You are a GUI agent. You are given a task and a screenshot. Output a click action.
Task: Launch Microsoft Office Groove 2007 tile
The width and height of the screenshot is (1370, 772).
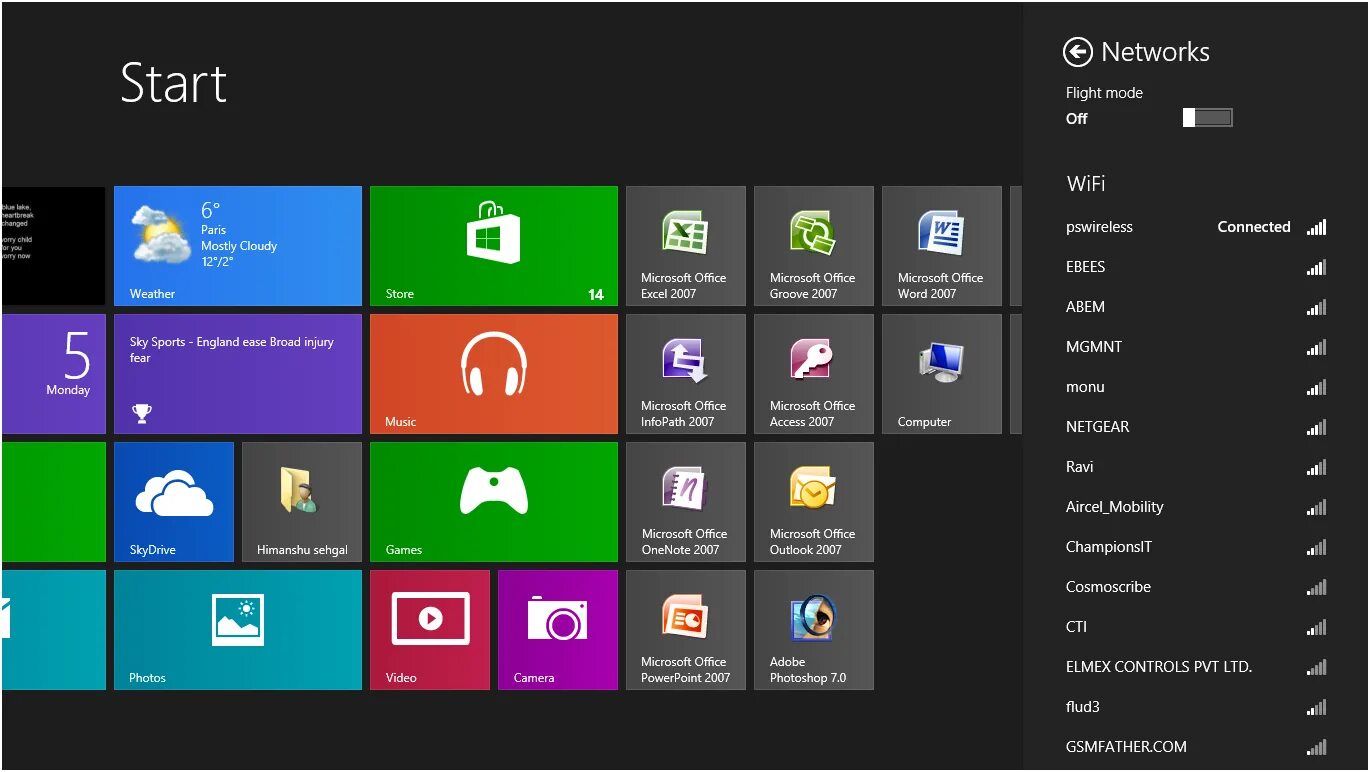pos(814,246)
